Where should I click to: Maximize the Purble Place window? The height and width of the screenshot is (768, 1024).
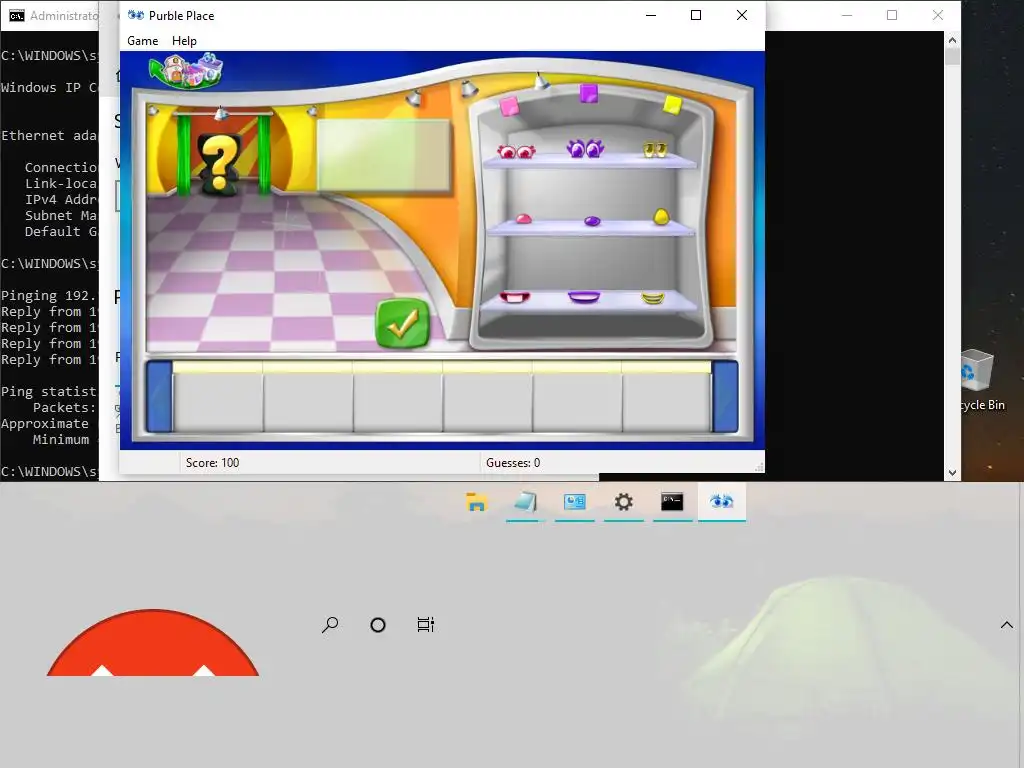(696, 15)
